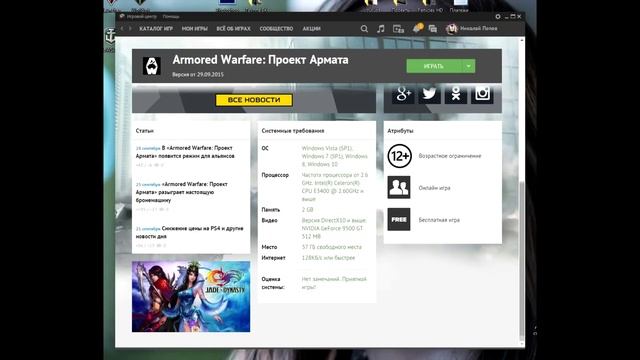Viewport: 640px width, 360px height.
Task: Open the Twitter social icon
Action: click(429, 93)
